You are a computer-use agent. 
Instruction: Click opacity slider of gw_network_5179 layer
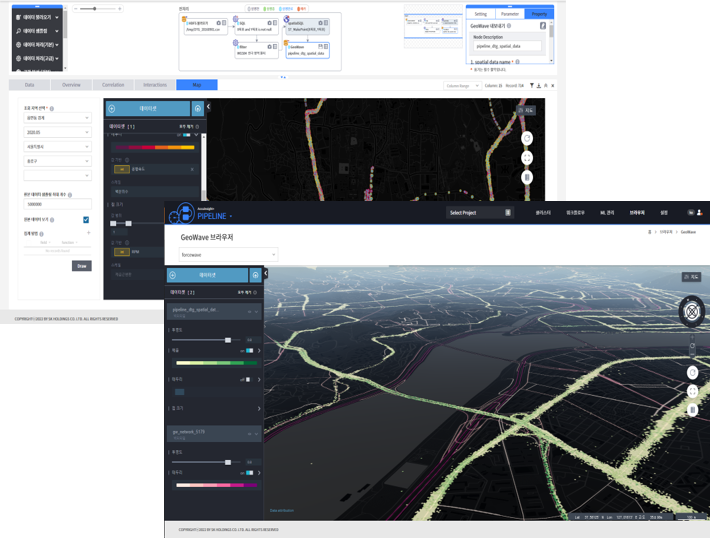(206, 462)
